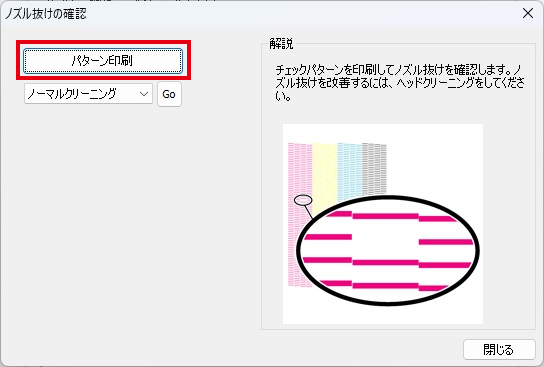The image size is (544, 367).
Task: Click the パターン印刷 button
Action: 103,61
